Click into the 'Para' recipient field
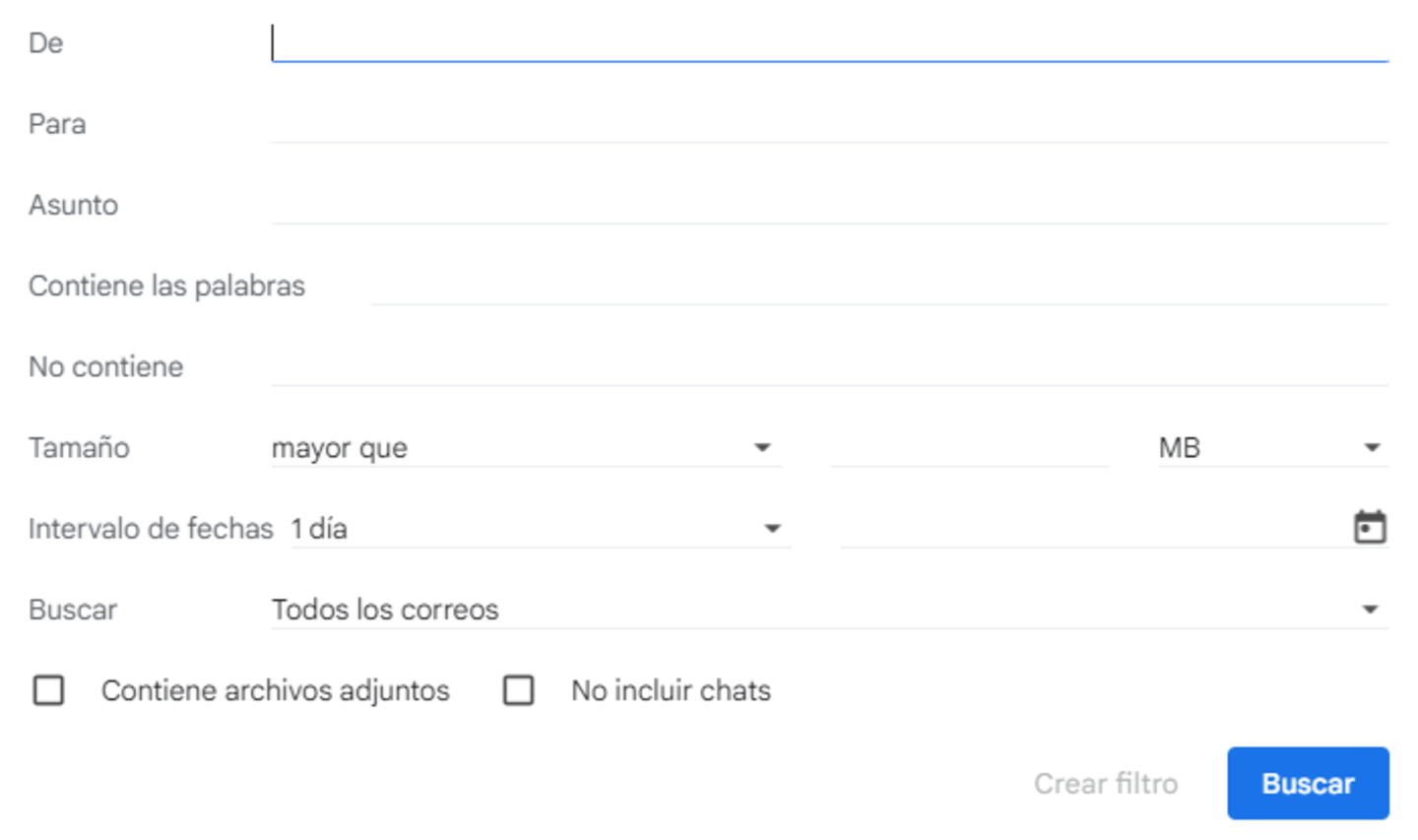This screenshot has width=1418, height=840. (830, 124)
